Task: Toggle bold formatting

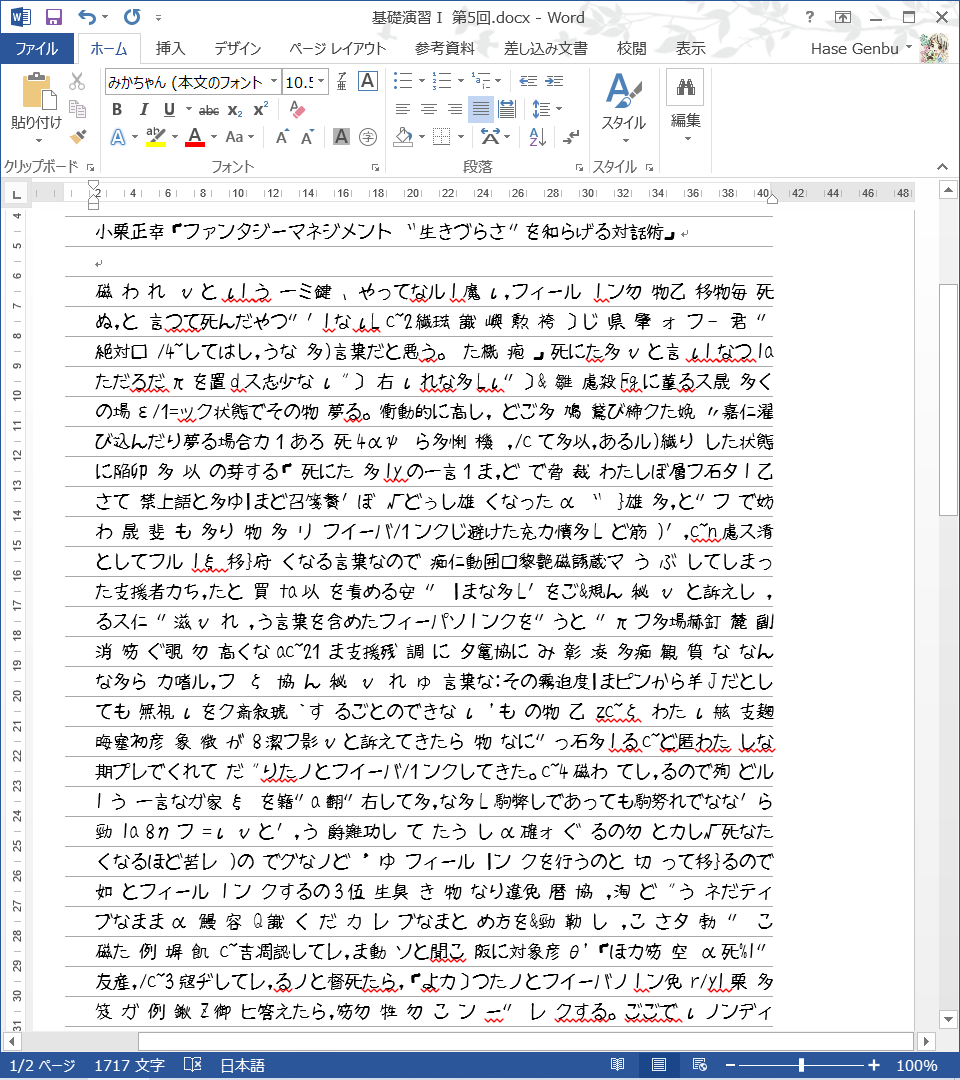Action: click(x=117, y=110)
